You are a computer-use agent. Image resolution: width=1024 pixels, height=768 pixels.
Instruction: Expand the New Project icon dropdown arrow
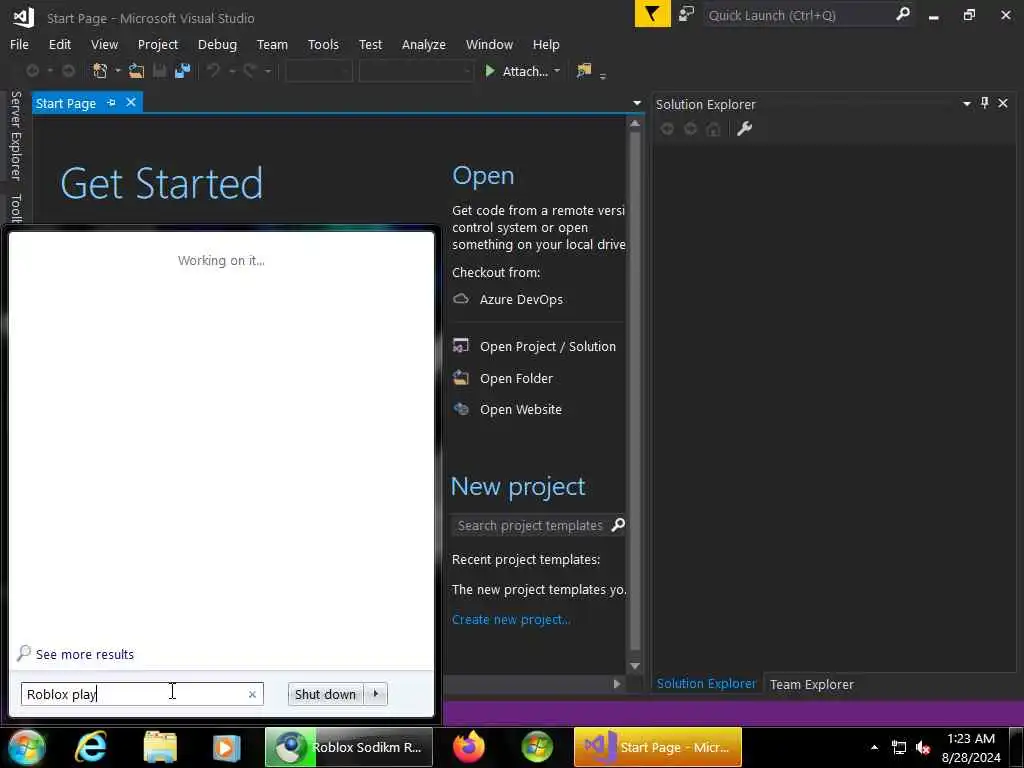click(x=118, y=71)
